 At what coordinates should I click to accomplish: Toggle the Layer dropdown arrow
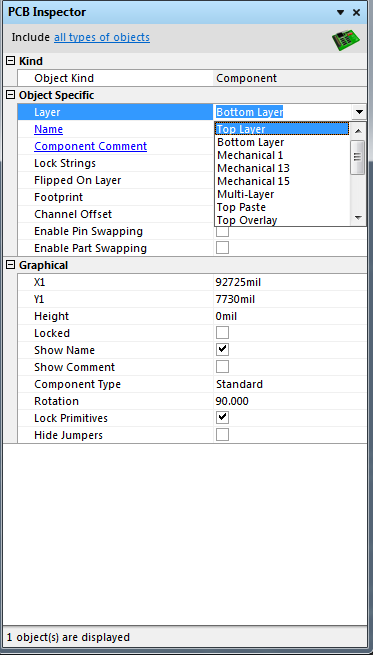(359, 112)
